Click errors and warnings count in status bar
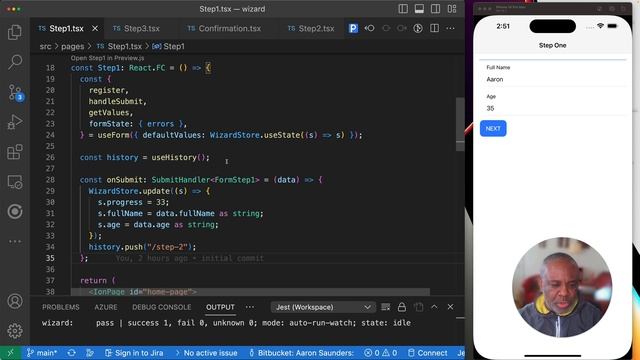640x360 pixels. [380, 353]
